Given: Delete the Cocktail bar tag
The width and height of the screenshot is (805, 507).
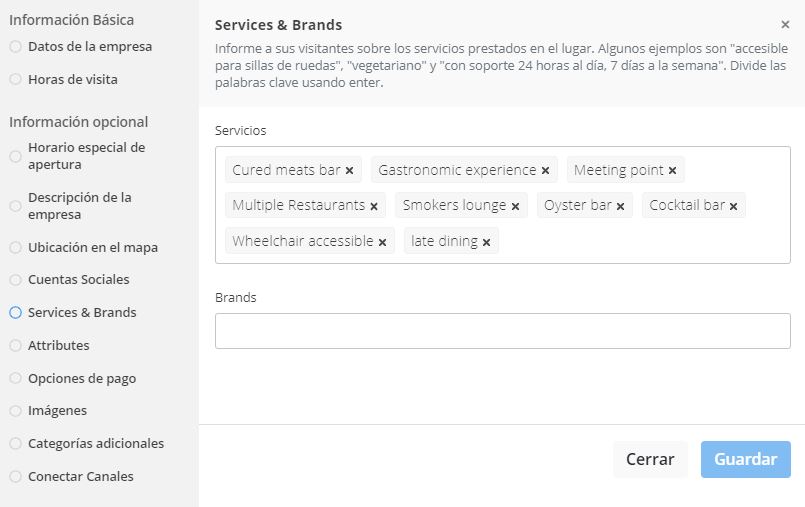Looking at the screenshot, I should (733, 206).
